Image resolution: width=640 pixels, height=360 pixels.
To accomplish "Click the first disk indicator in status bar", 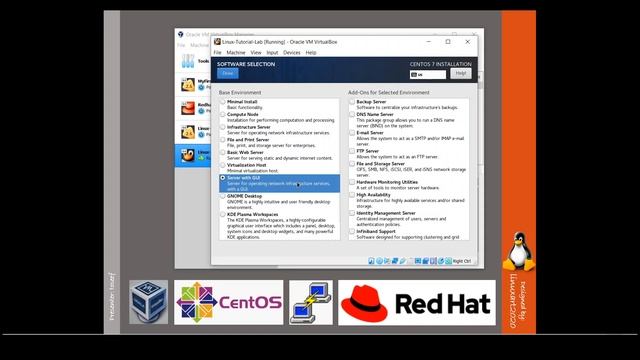I will click(371, 261).
